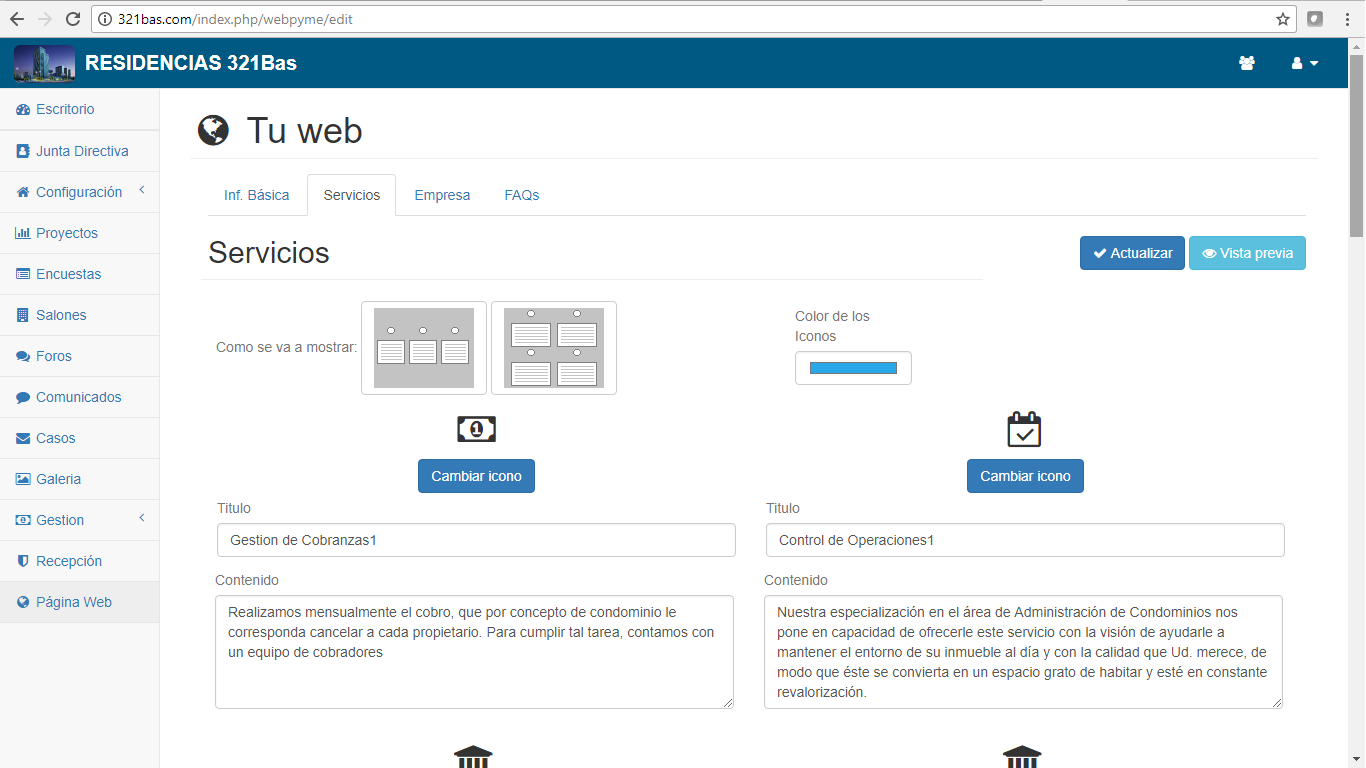Select the two-by-two grid layout option
1366x768 pixels.
pyautogui.click(x=554, y=348)
